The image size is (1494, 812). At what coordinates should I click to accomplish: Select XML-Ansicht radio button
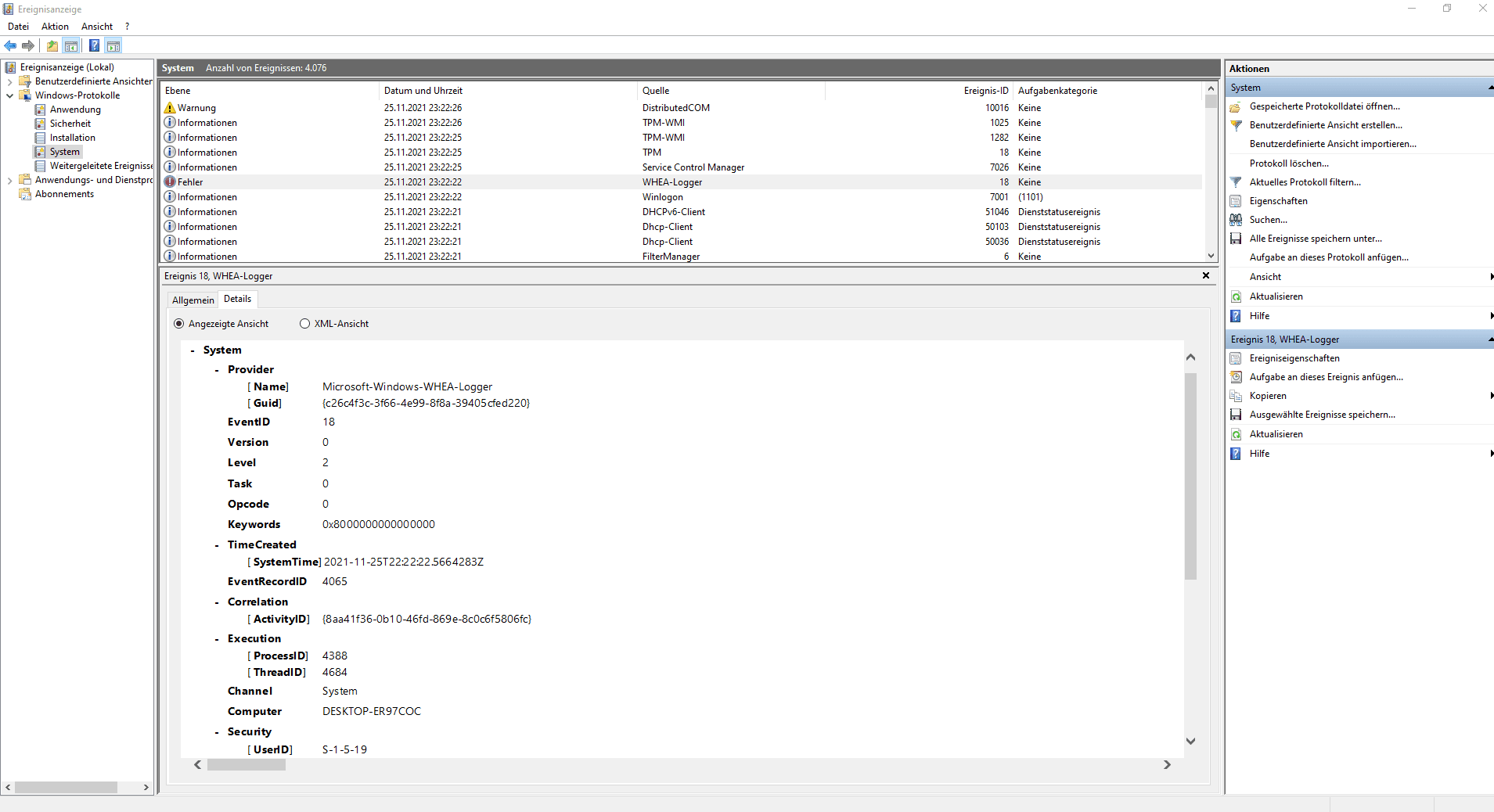coord(304,324)
